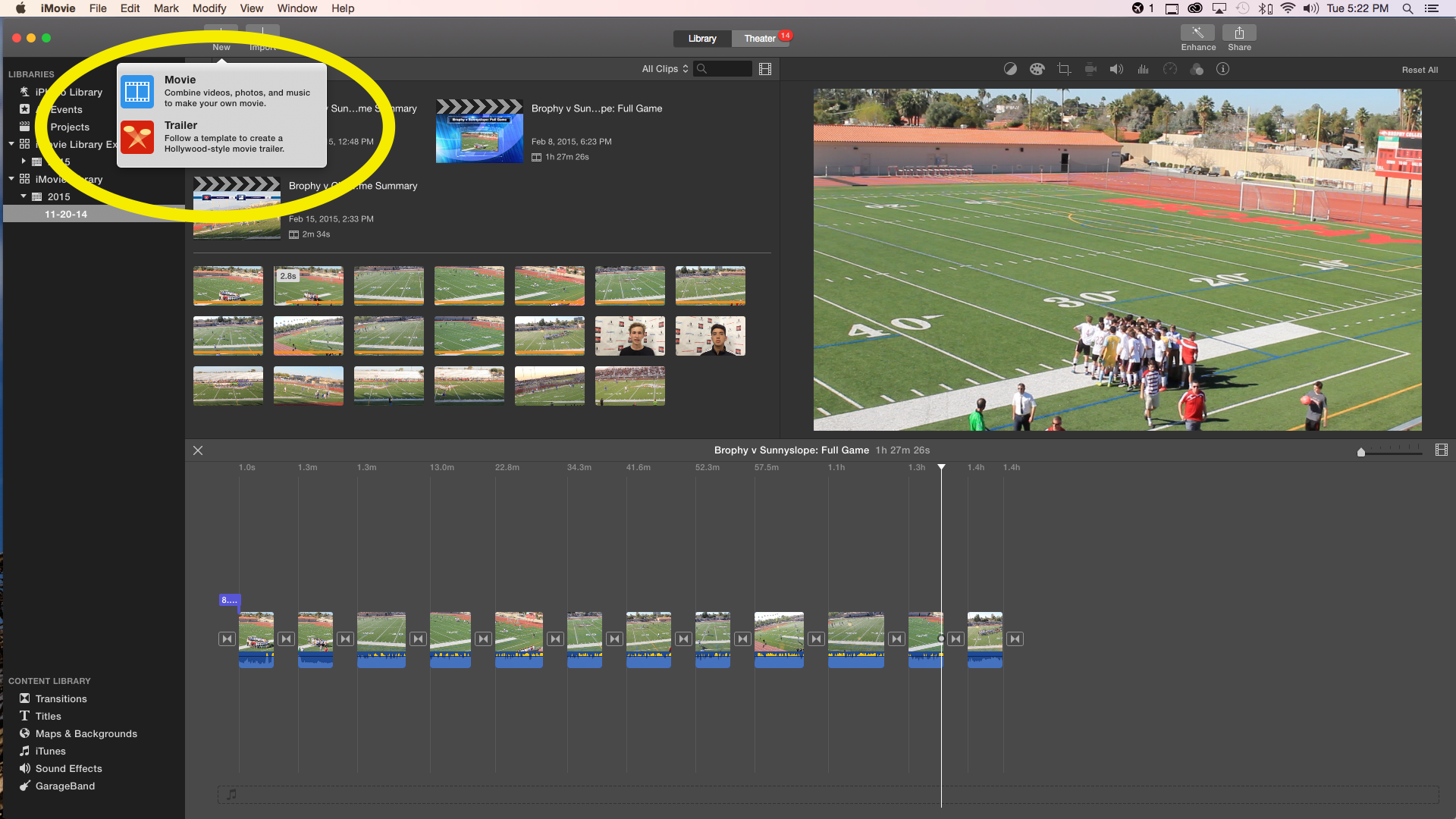Select the browser clip labeled 2.8s
The image size is (1456, 819).
click(309, 286)
